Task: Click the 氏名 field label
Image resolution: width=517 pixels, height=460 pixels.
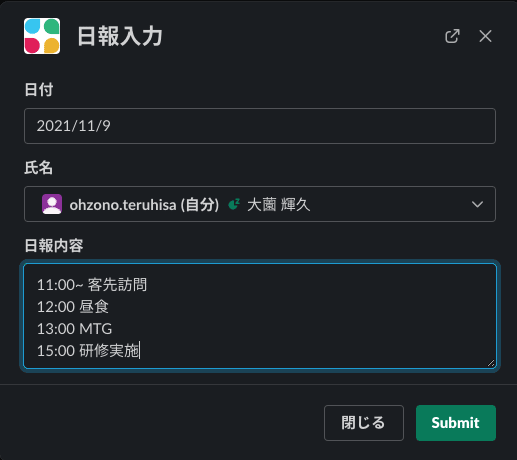Action: pyautogui.click(x=38, y=168)
